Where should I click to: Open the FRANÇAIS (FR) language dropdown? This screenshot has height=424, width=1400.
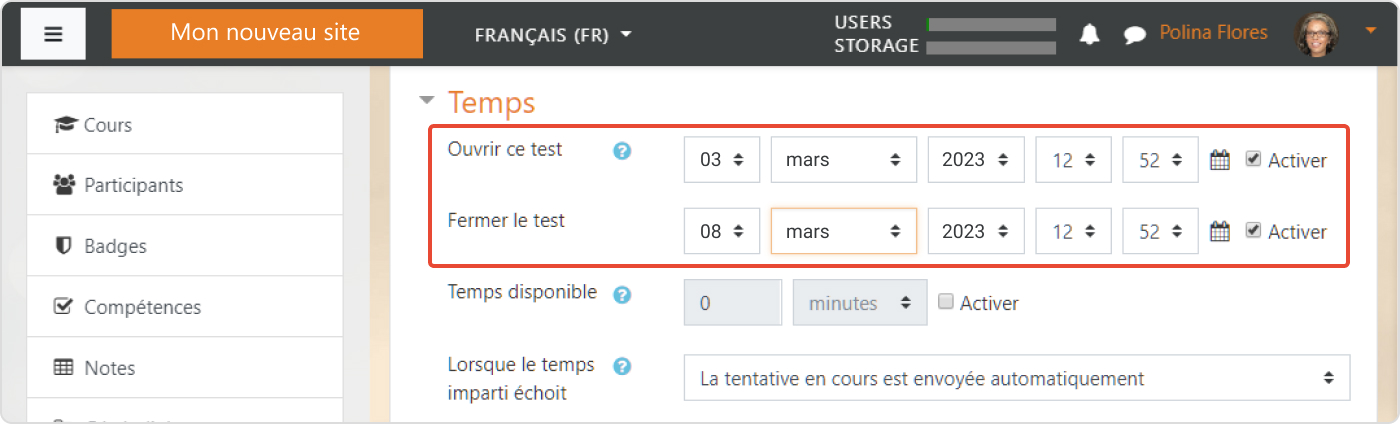coord(553,35)
